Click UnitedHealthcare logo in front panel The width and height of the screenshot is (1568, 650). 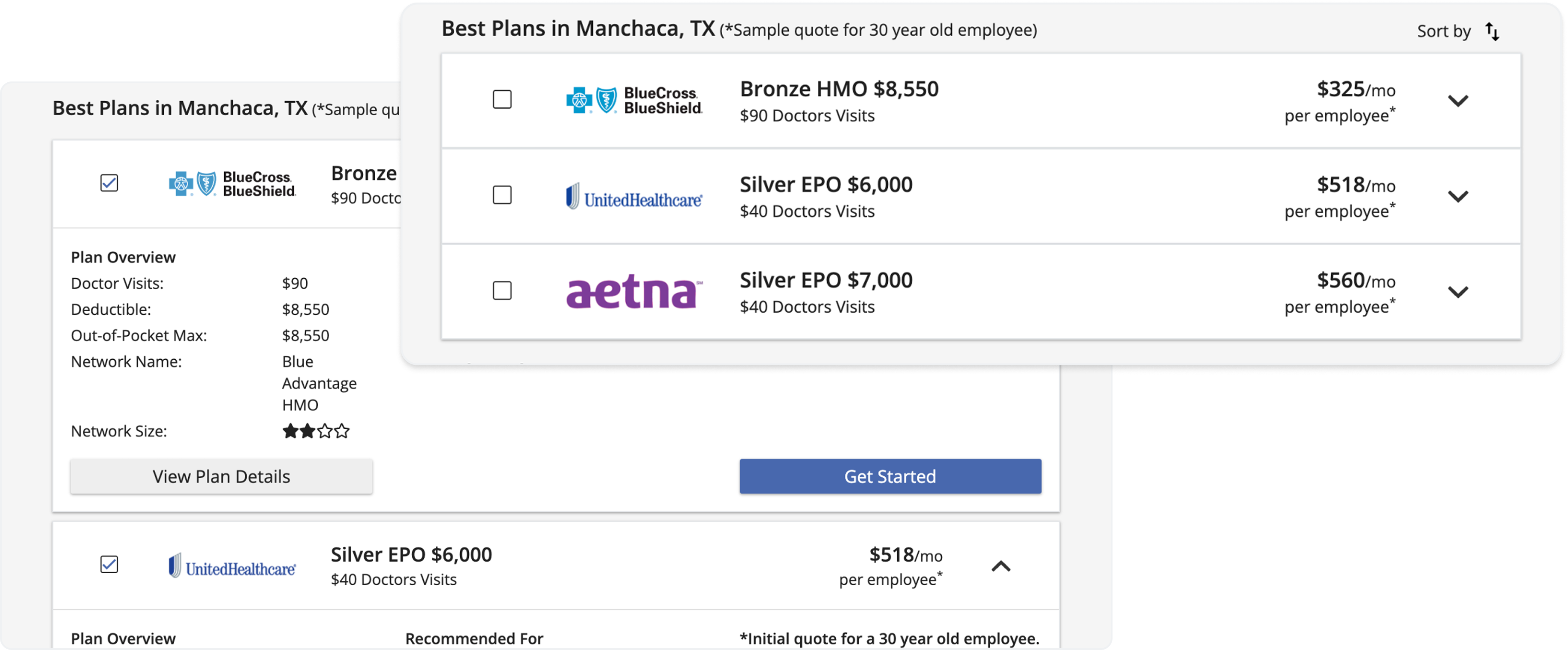coord(633,196)
